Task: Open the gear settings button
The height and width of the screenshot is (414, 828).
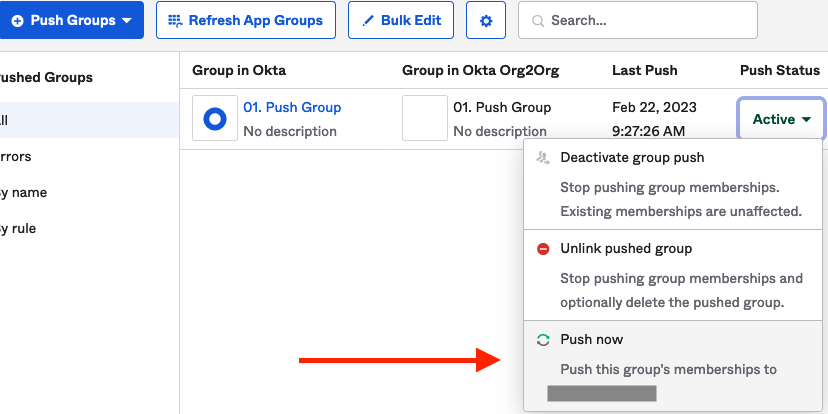Action: point(486,20)
